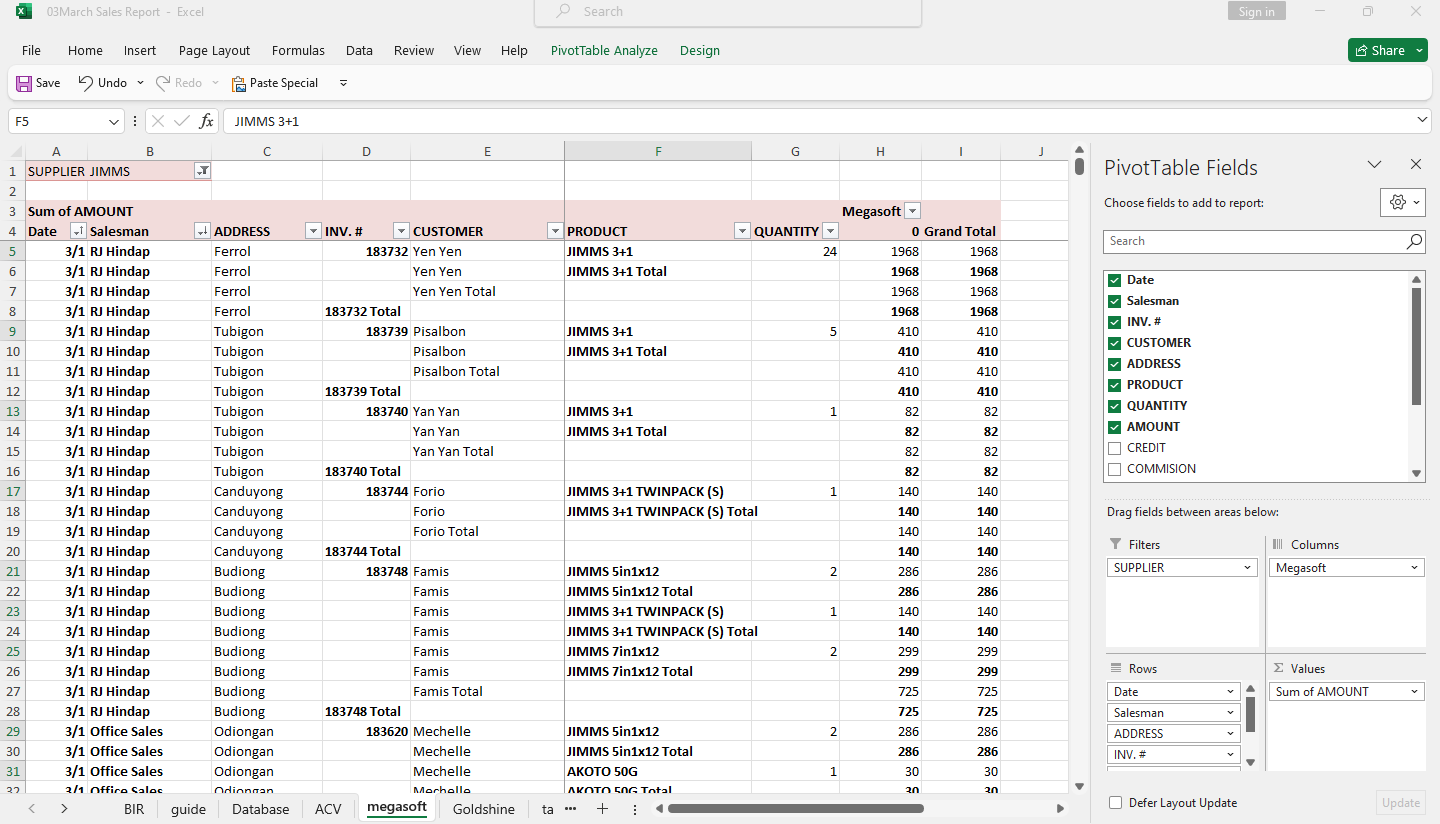Click the Paste Special clipboard icon
The height and width of the screenshot is (824, 1440).
coord(238,83)
